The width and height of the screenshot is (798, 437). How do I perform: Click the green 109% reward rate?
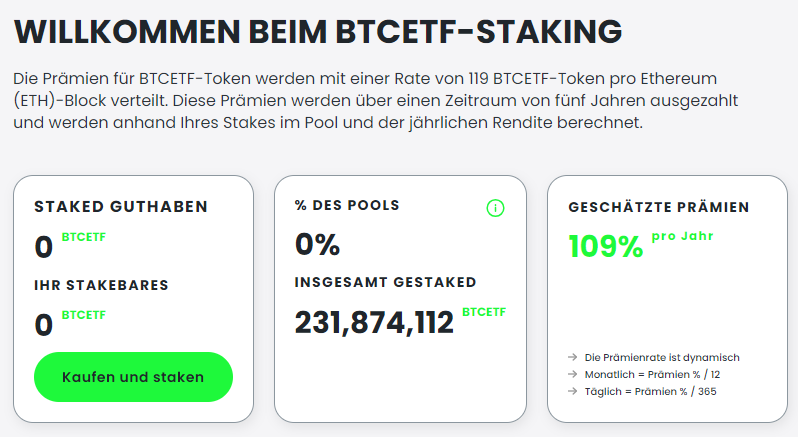(x=605, y=246)
